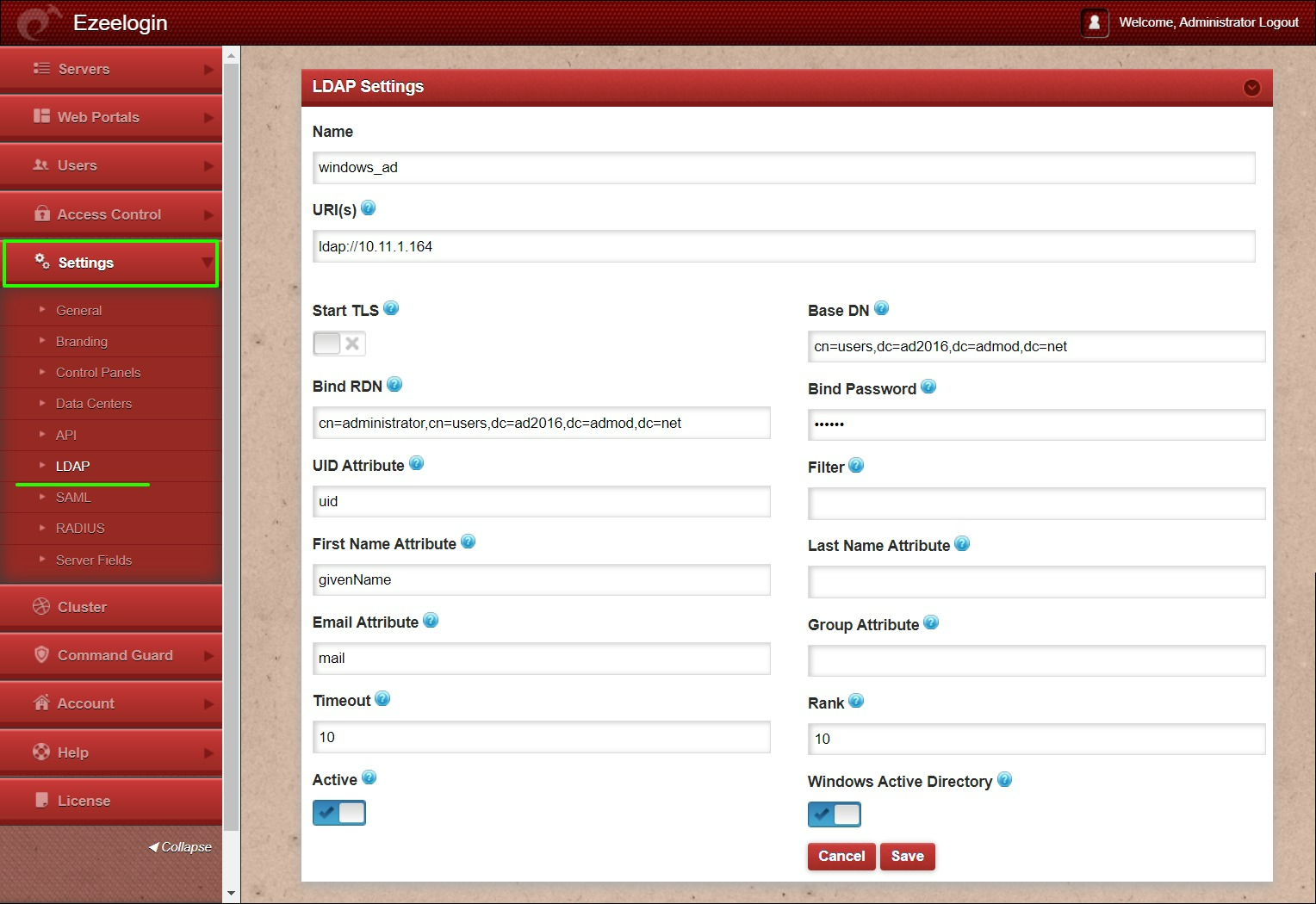Screen dimensions: 1316x904
Task: Disable the Active toggle switch
Action: (x=338, y=812)
